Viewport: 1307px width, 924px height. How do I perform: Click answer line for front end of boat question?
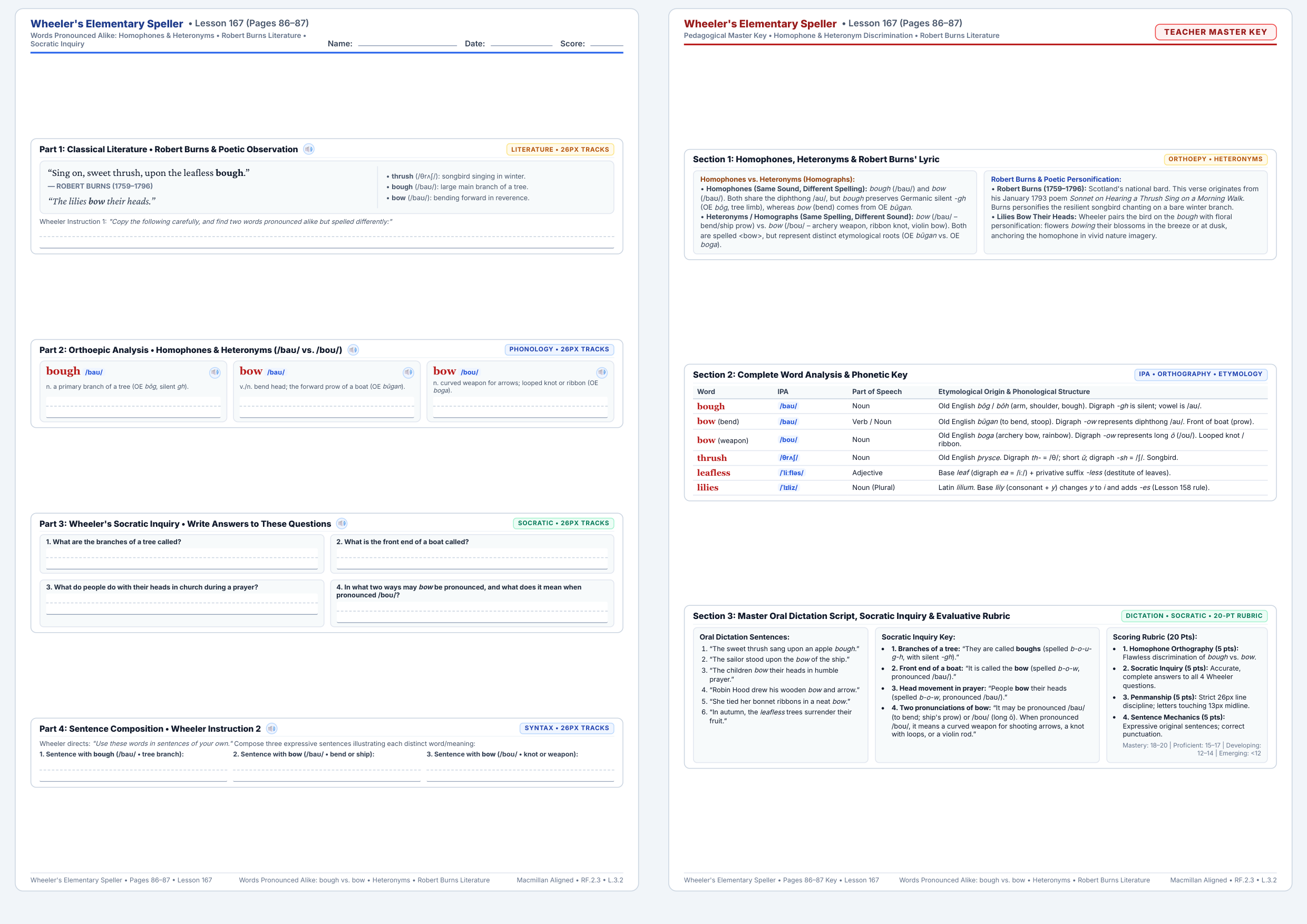coord(472,559)
